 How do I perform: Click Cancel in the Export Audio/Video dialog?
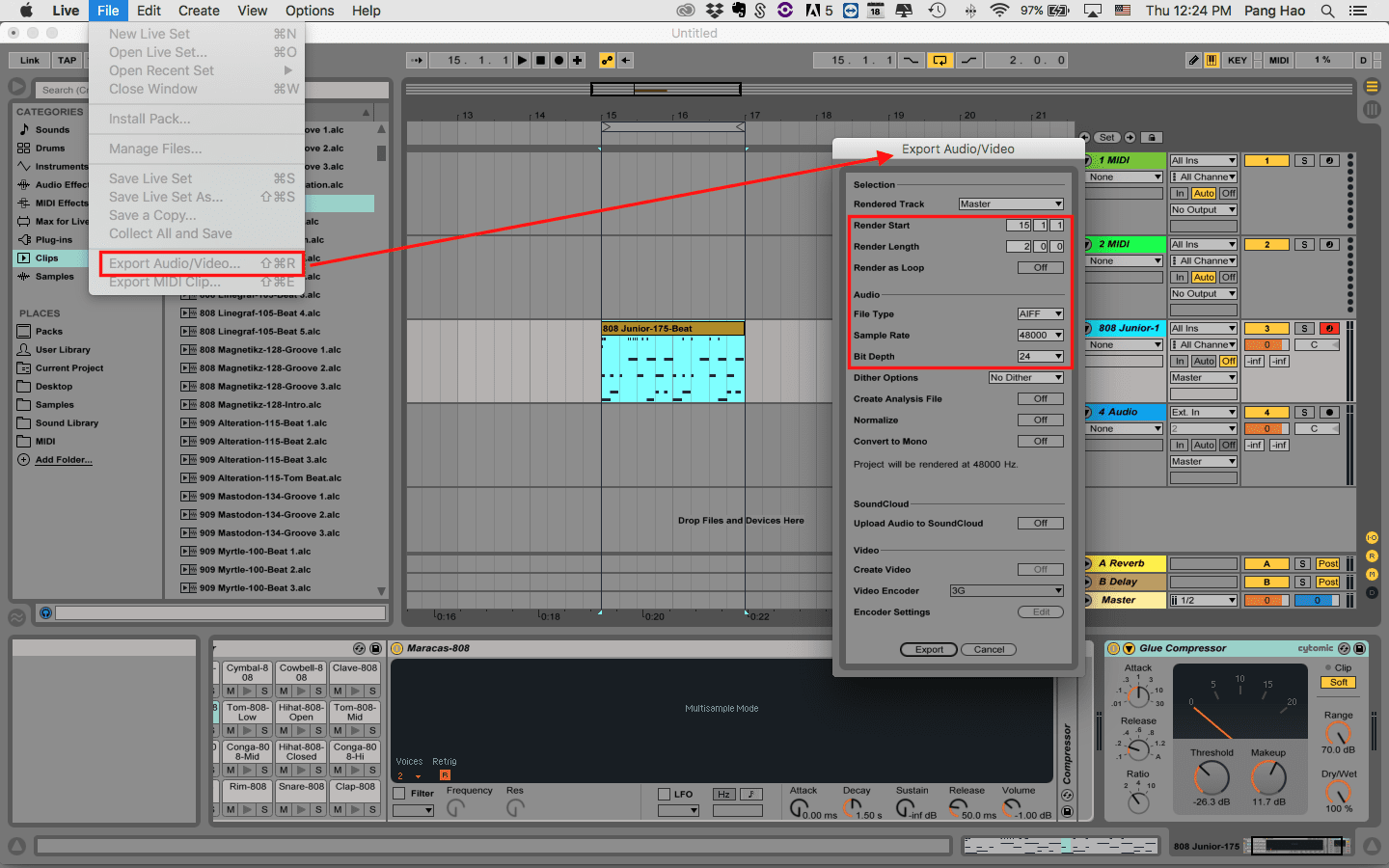tap(989, 649)
